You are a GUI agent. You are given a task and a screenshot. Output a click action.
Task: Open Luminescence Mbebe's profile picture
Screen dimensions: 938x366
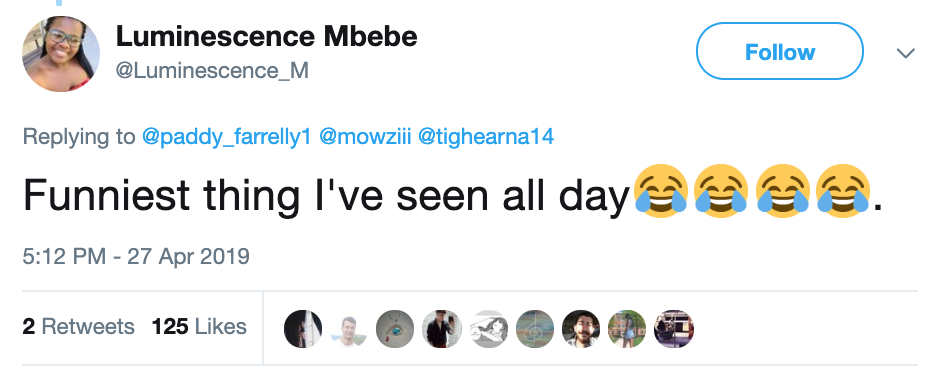point(61,53)
